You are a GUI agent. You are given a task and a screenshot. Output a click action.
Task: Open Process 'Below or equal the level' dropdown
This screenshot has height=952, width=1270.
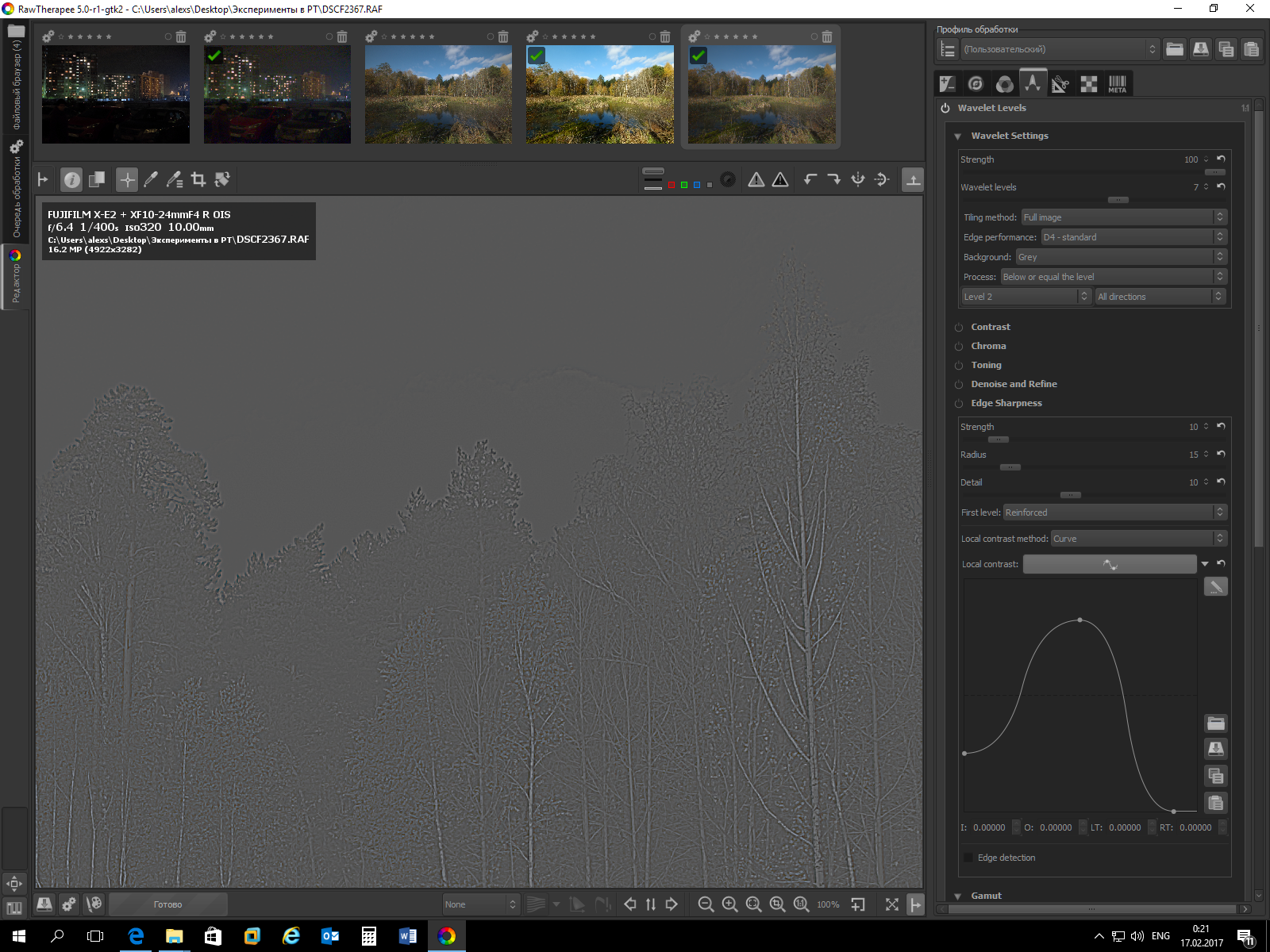click(x=1114, y=277)
